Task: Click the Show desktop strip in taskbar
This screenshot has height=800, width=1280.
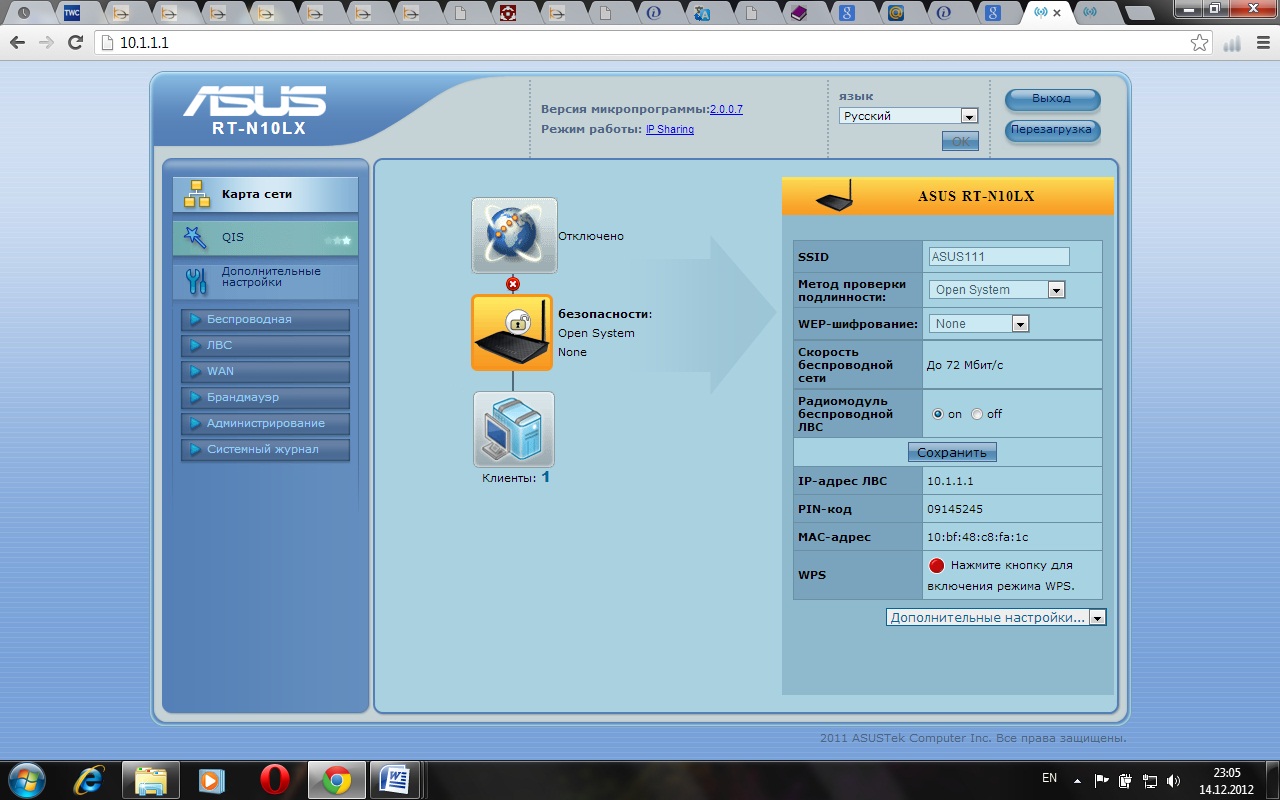Action: [x=1273, y=780]
